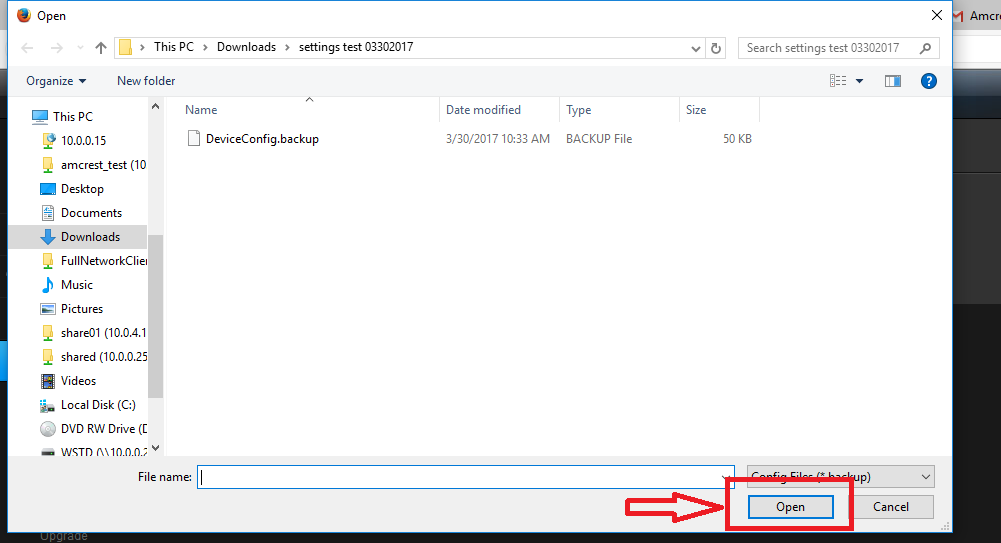1001x543 pixels.
Task: Select This PC in the address breadcrumb
Action: click(174, 47)
